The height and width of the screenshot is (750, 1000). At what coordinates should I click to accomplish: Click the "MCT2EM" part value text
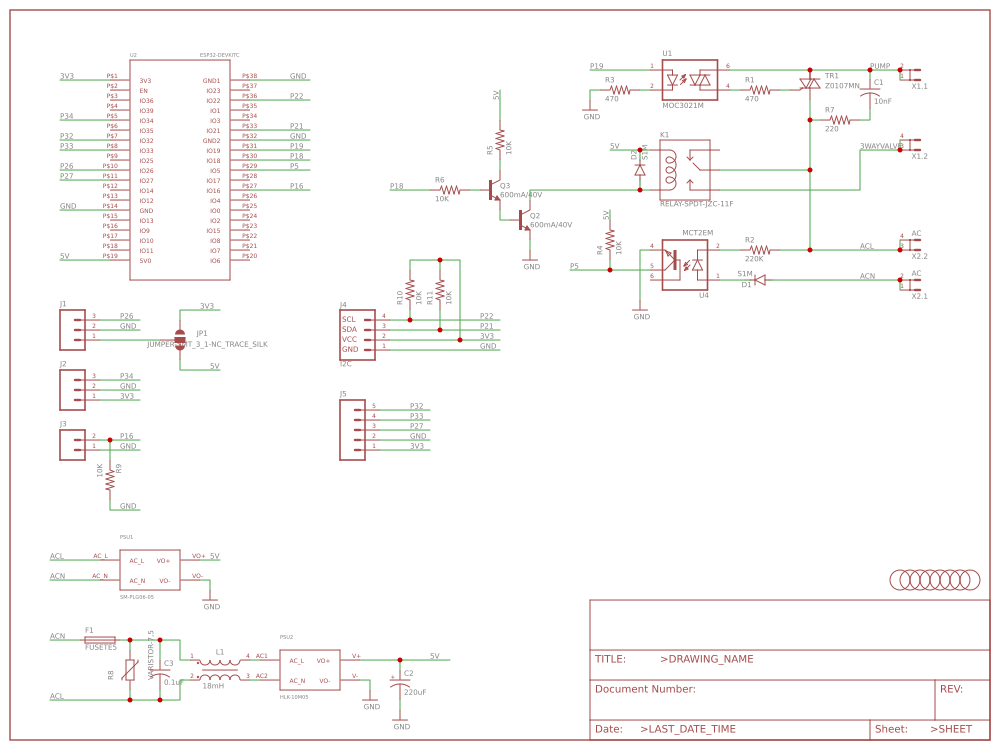(x=698, y=233)
